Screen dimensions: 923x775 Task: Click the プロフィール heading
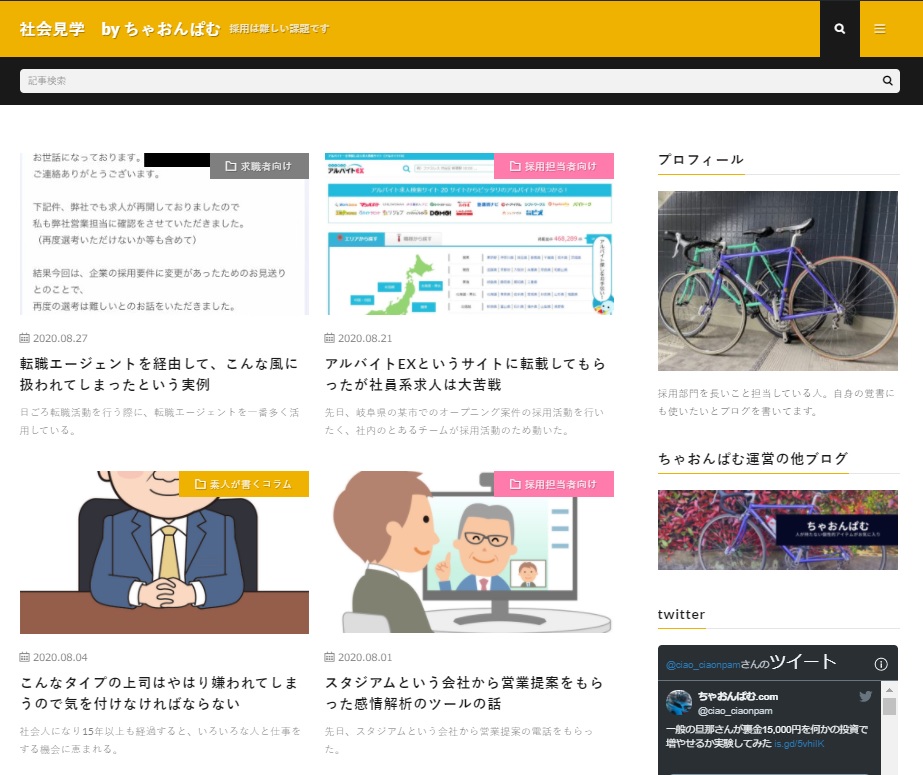click(701, 159)
